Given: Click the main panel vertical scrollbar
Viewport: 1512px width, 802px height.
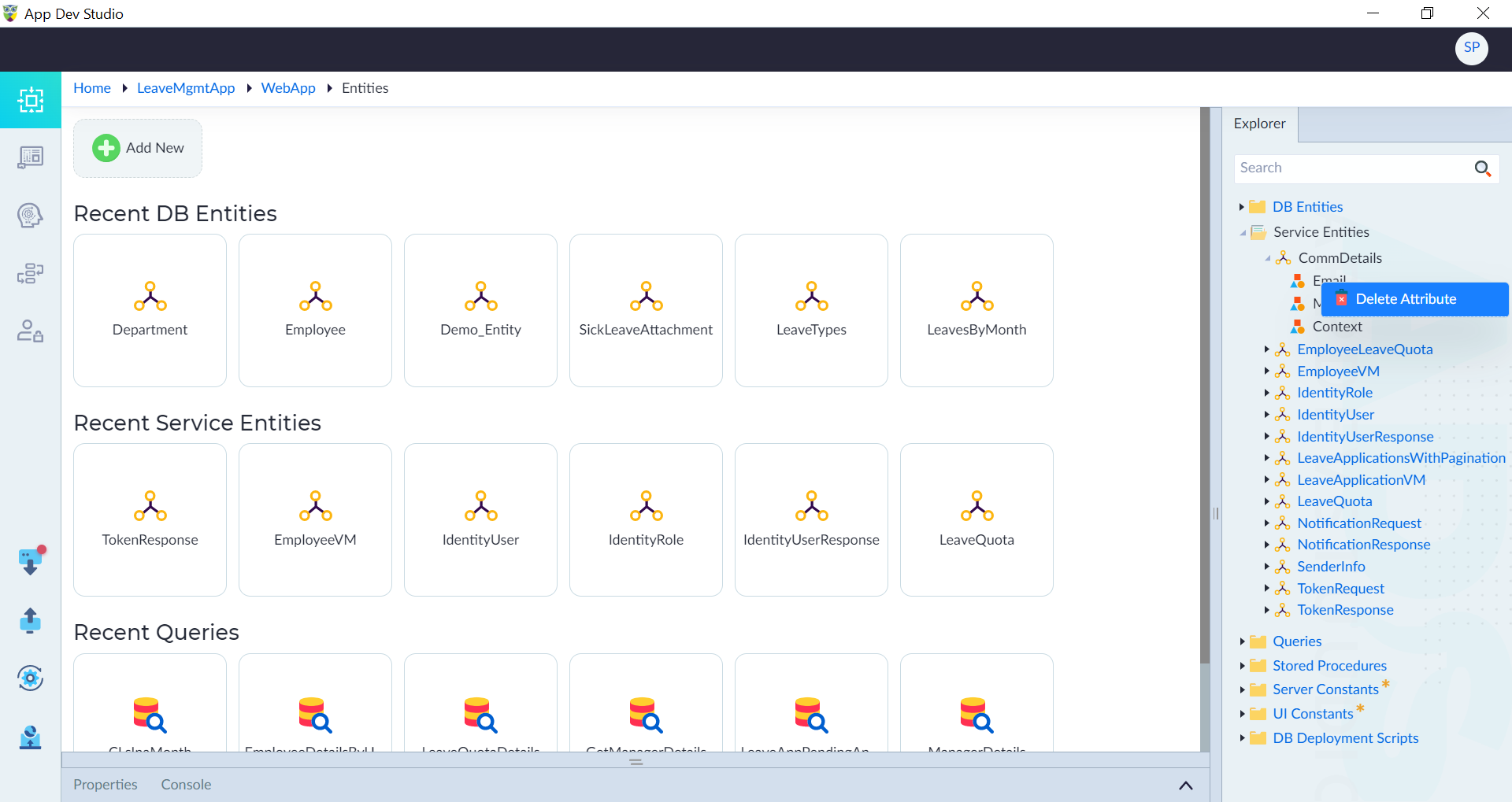Looking at the screenshot, I should pos(1204,386).
